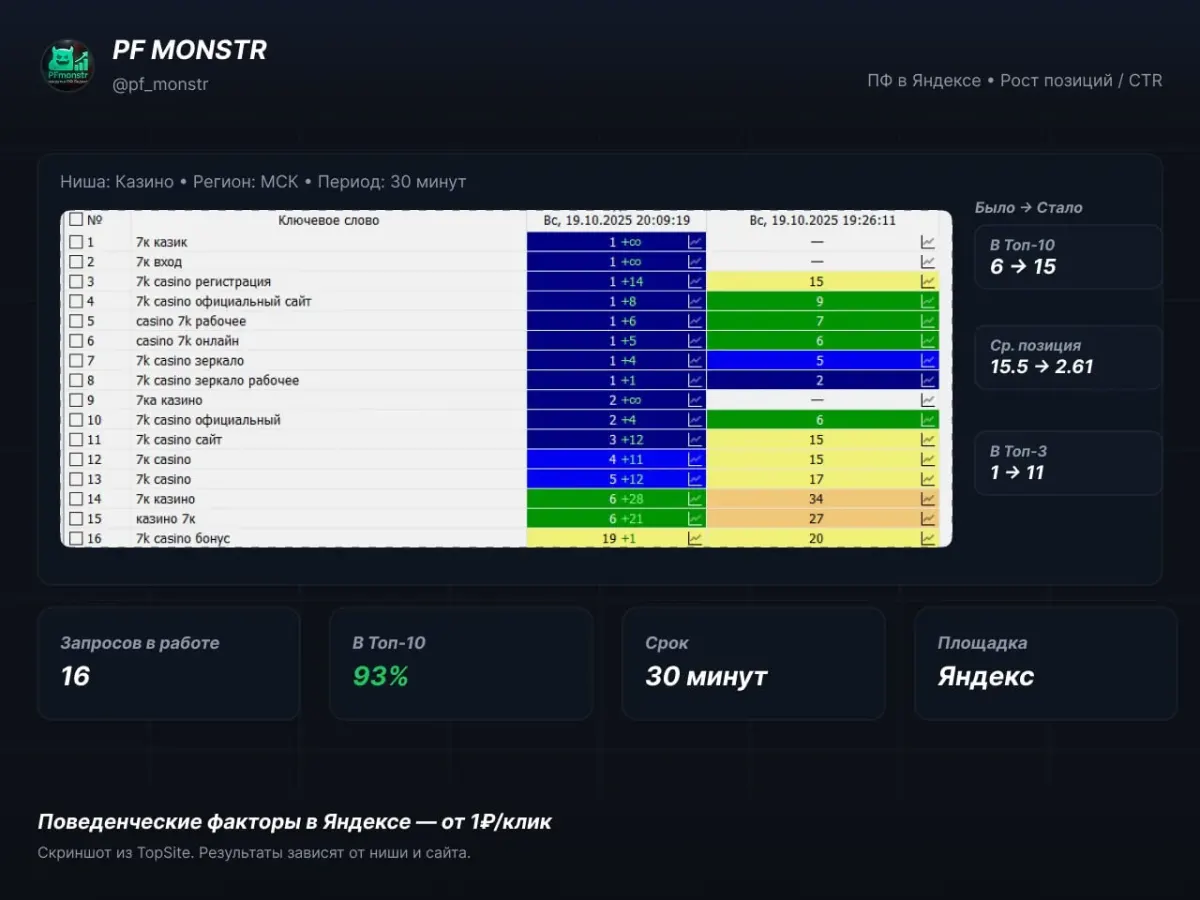
Task: Sort by the "Ключевое слово" column header
Action: [329, 220]
